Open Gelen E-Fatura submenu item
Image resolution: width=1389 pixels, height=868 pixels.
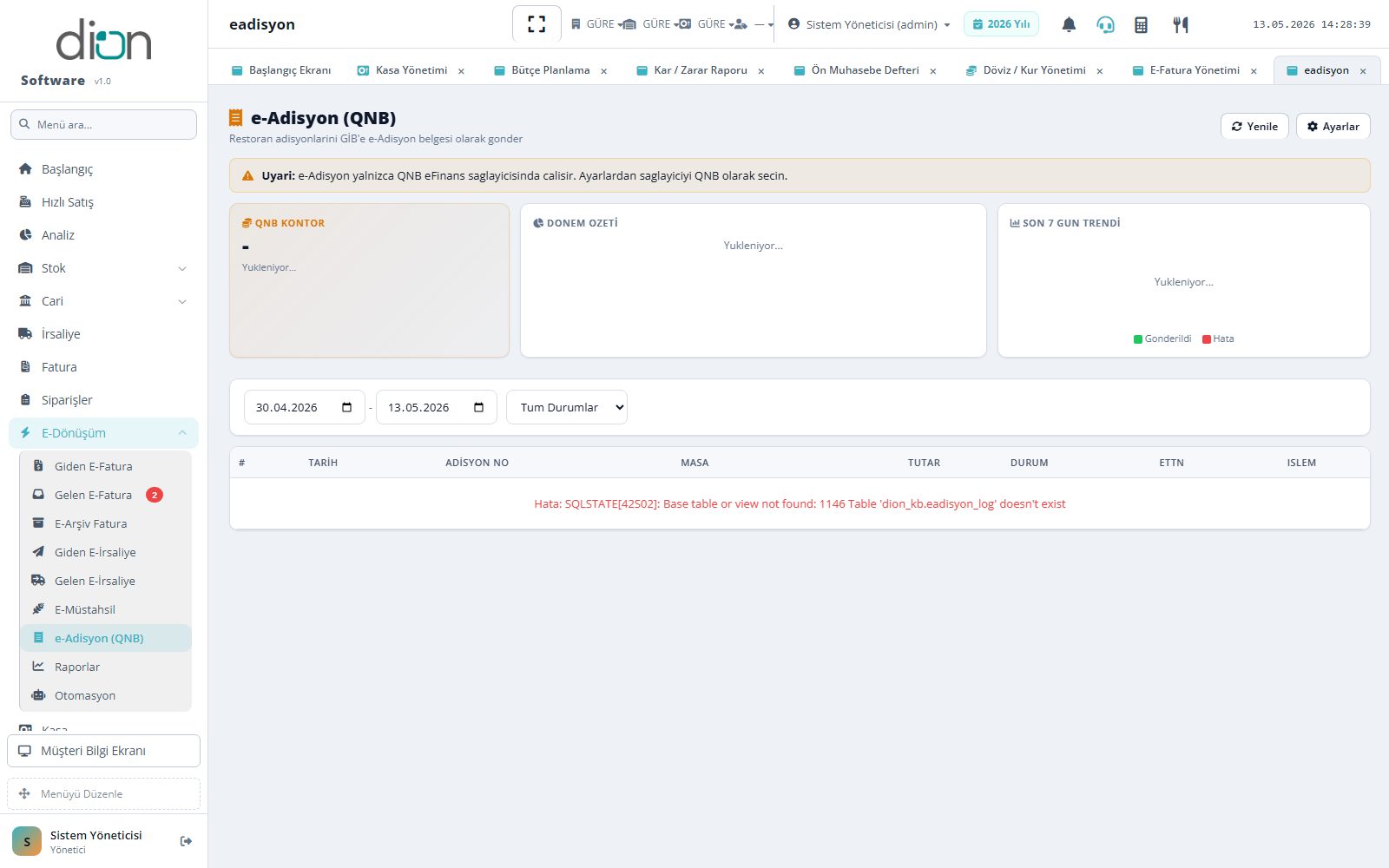click(x=106, y=495)
